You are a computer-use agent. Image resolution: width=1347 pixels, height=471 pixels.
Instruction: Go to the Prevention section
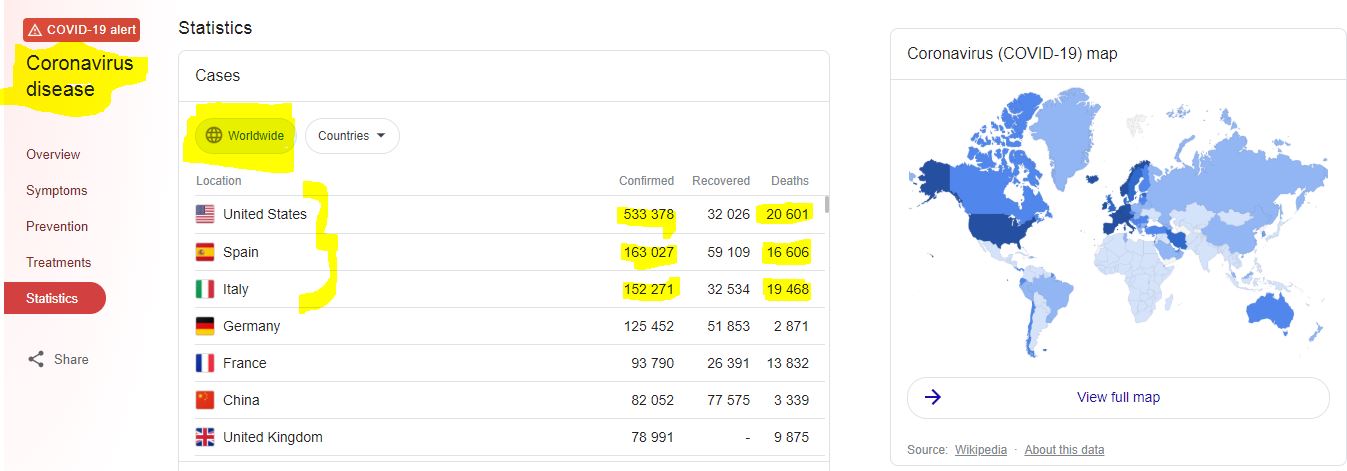(x=57, y=226)
